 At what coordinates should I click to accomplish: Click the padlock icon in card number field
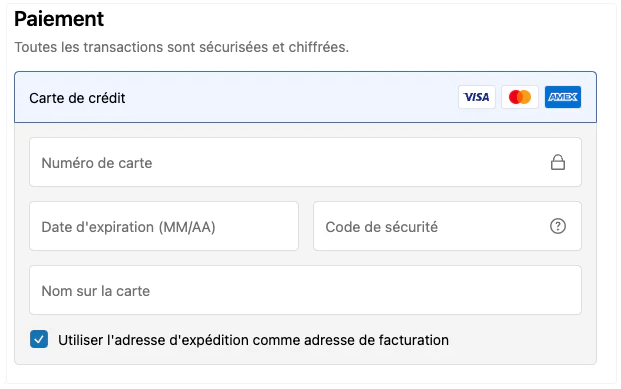tap(558, 162)
